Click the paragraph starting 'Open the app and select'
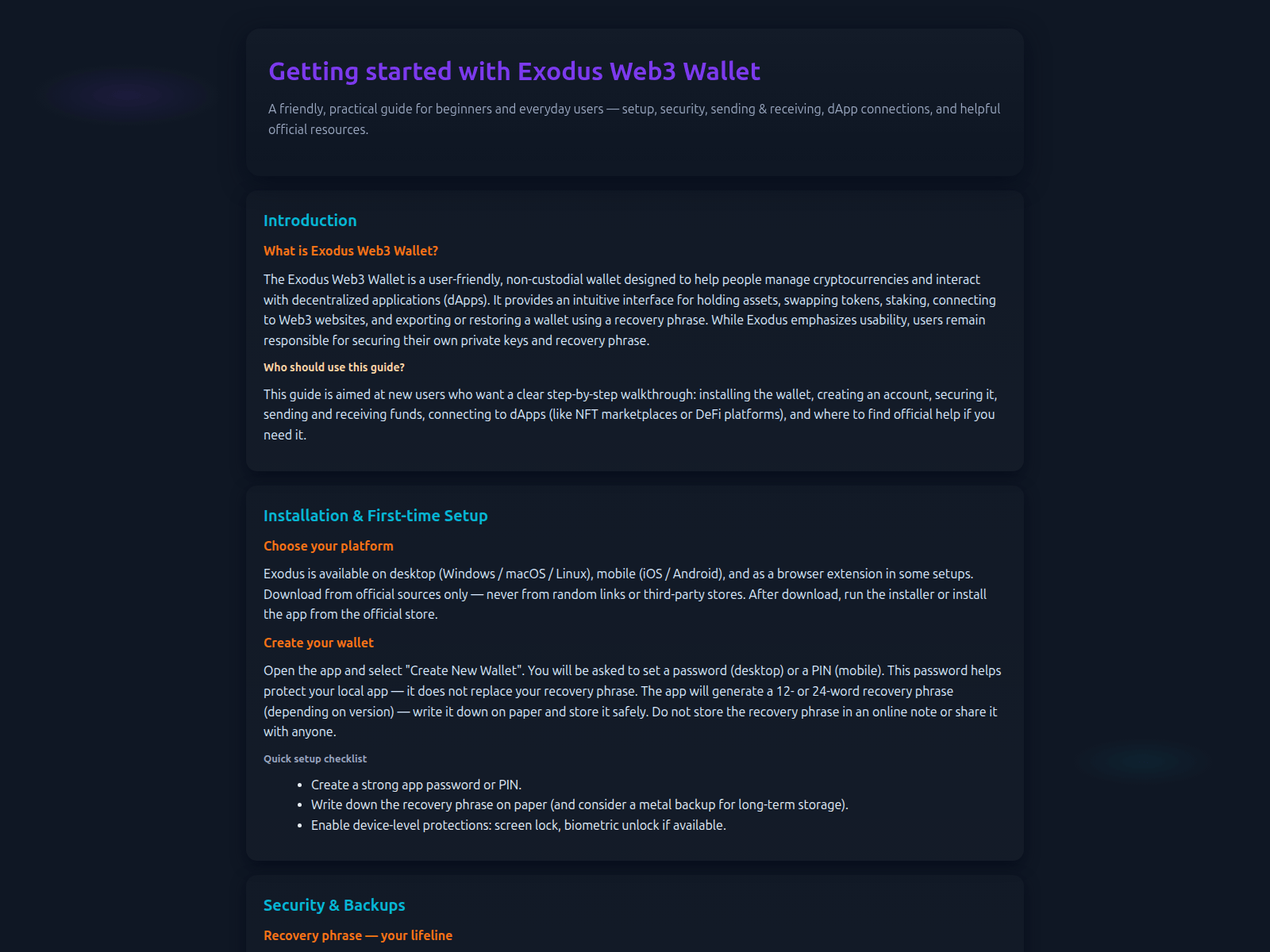Screen dimensions: 1270x952 point(632,701)
